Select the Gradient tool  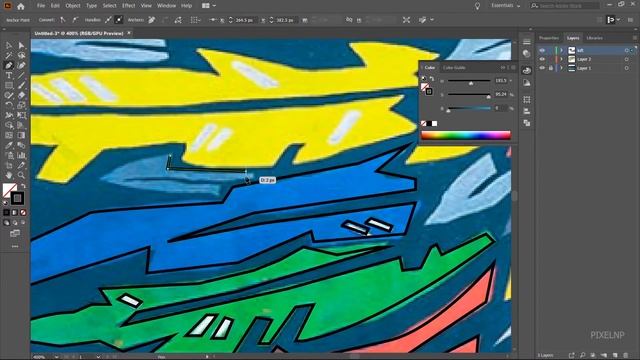click(x=21, y=135)
